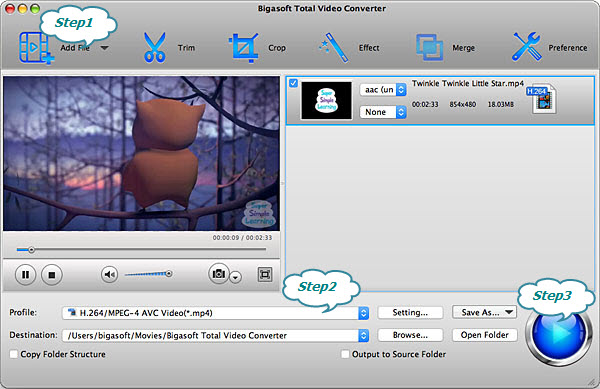
Task: Click the video preview with the owl
Action: click(142, 153)
